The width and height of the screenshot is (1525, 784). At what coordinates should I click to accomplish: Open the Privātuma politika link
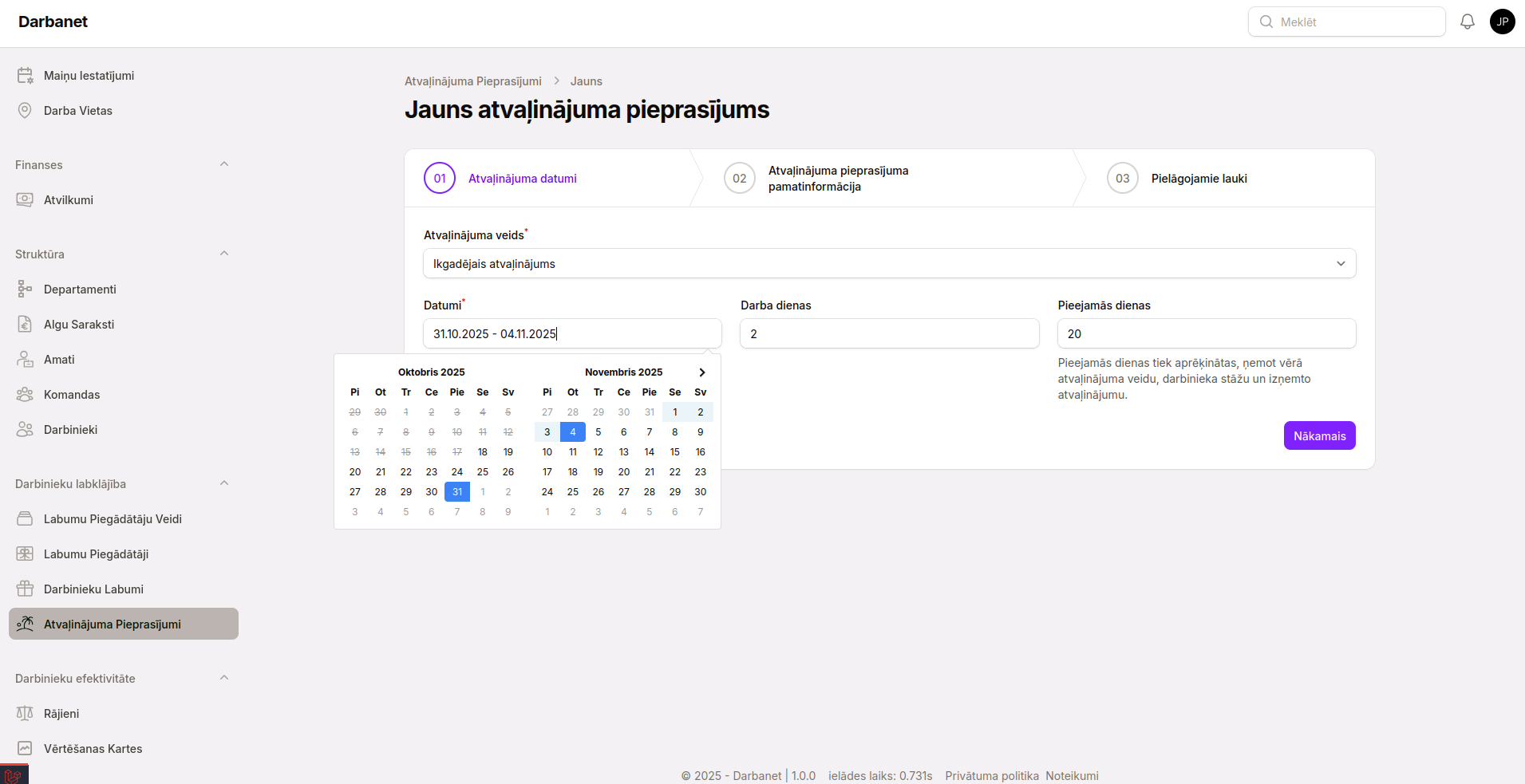click(991, 775)
